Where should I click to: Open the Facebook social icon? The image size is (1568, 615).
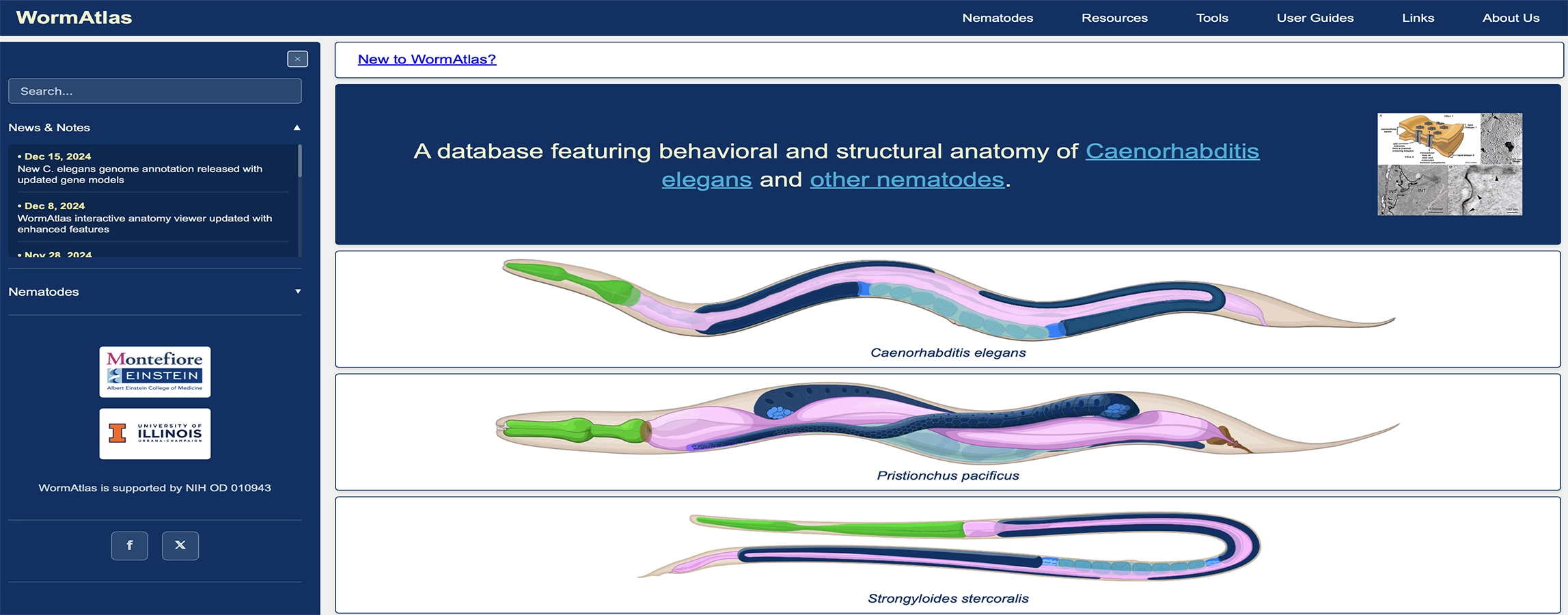129,545
